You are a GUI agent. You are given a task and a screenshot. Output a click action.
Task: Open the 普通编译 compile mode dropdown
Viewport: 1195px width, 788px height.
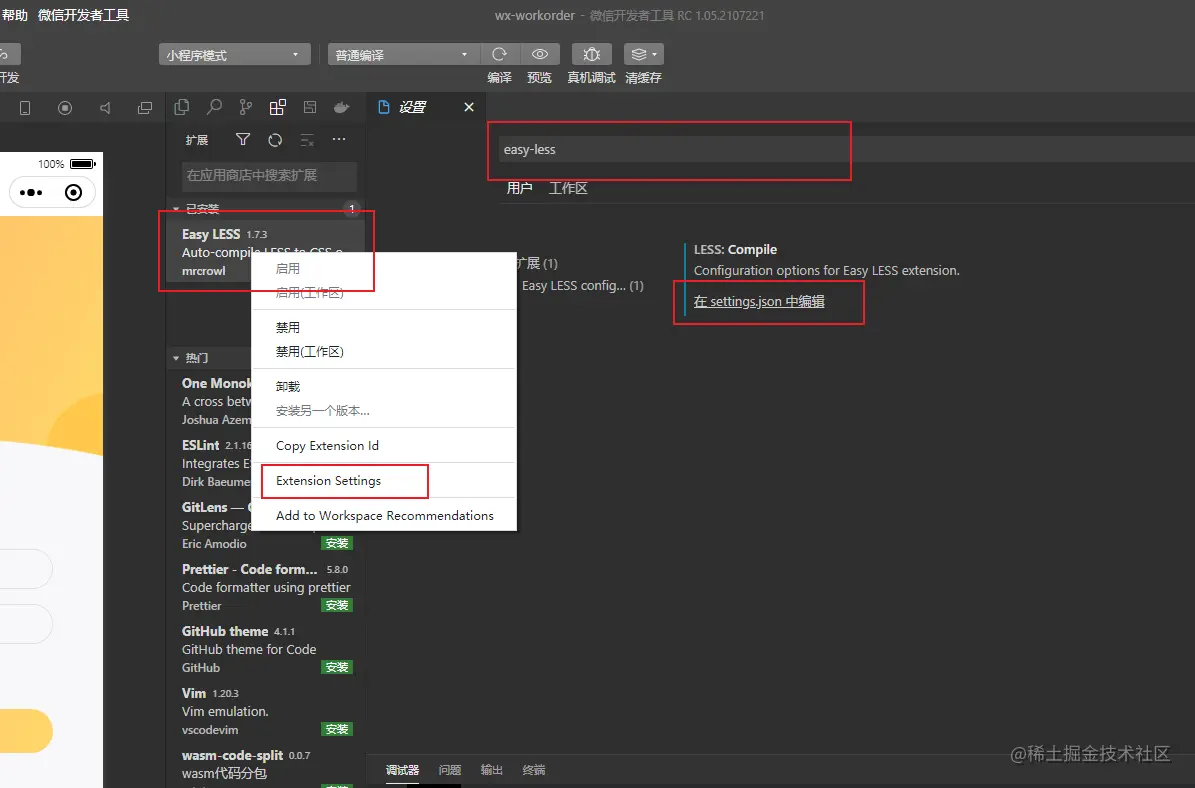pyautogui.click(x=403, y=55)
